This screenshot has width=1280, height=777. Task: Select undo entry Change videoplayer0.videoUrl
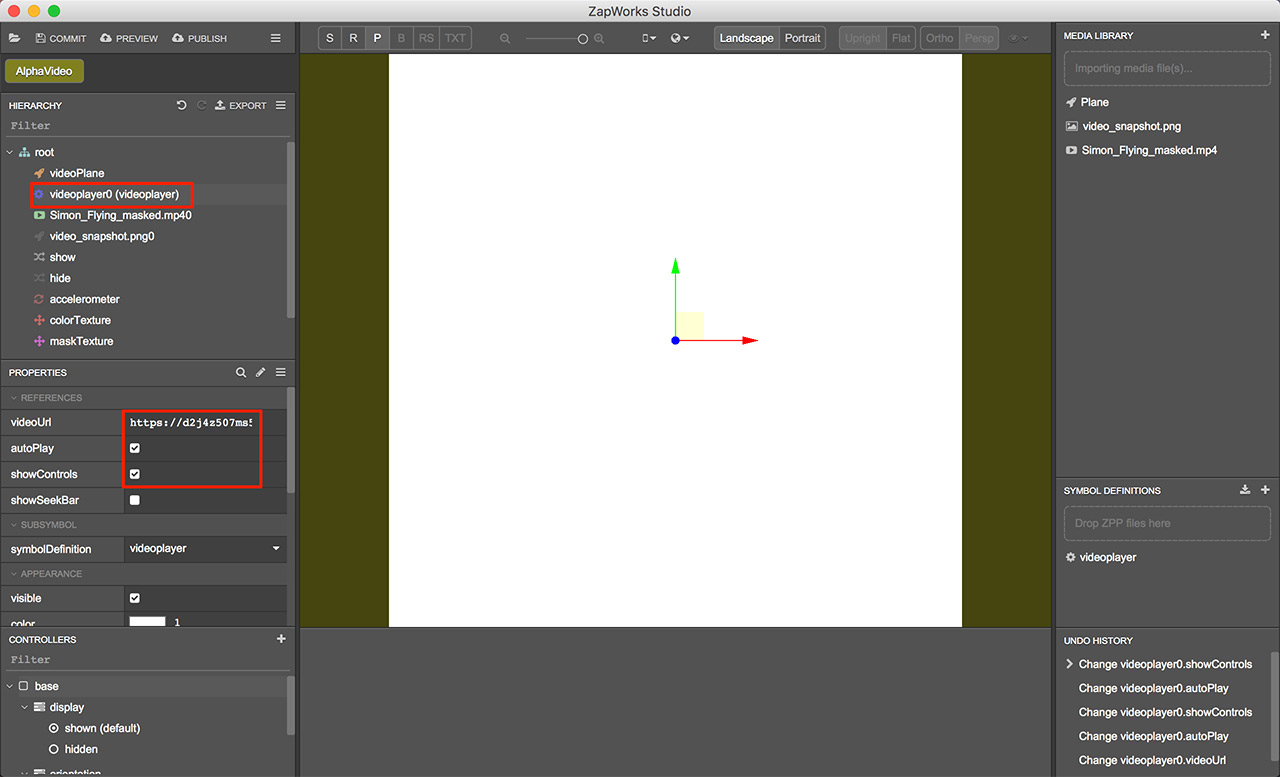[1153, 760]
